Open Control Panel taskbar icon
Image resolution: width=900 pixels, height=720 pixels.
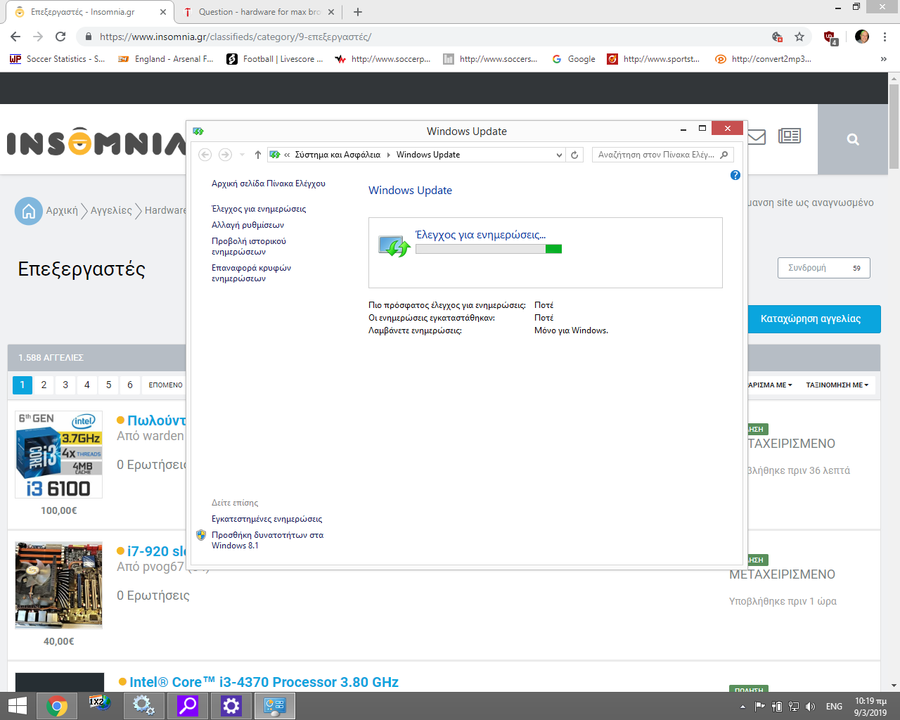(x=274, y=706)
